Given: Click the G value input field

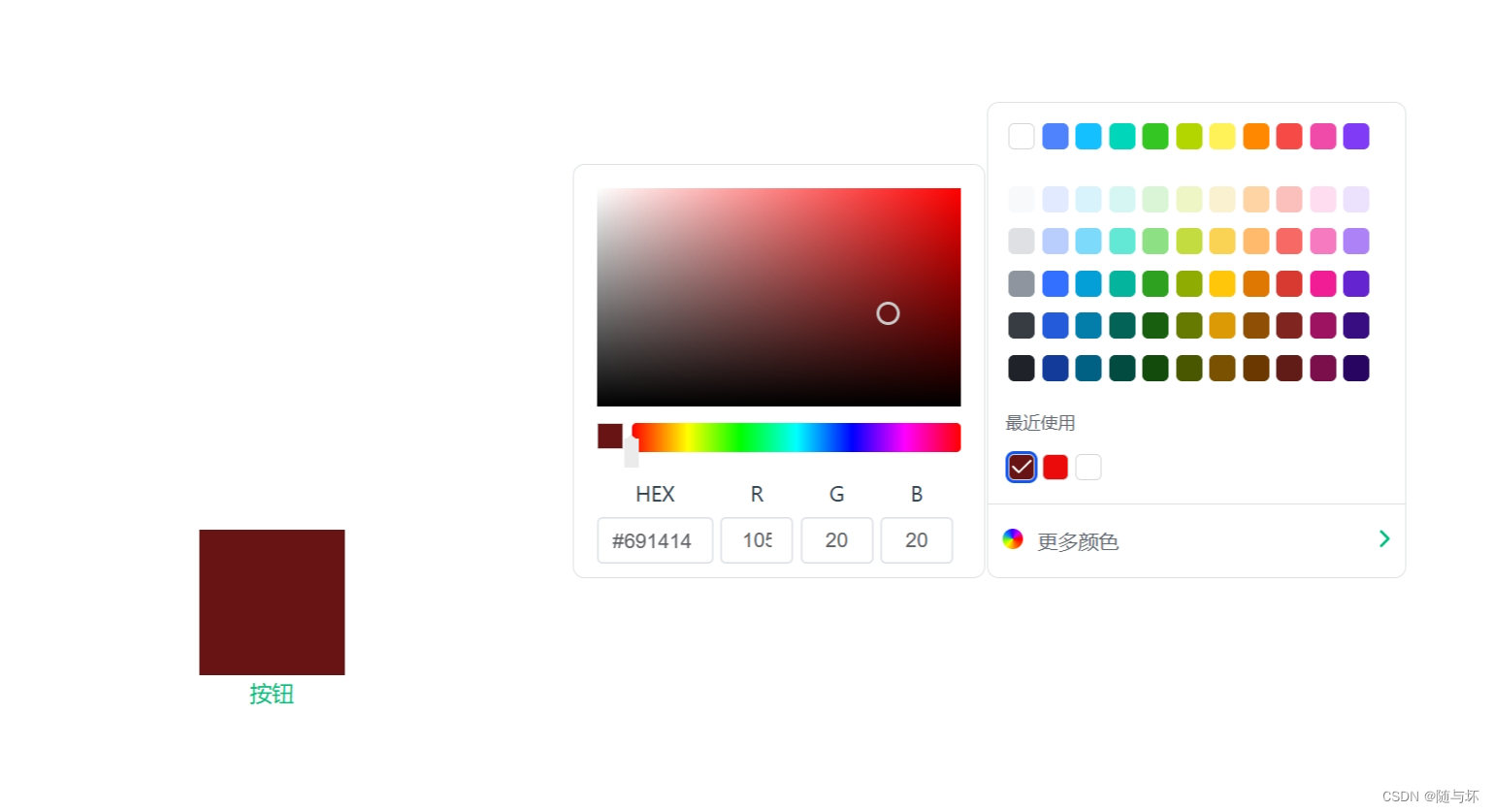Looking at the screenshot, I should point(837,540).
